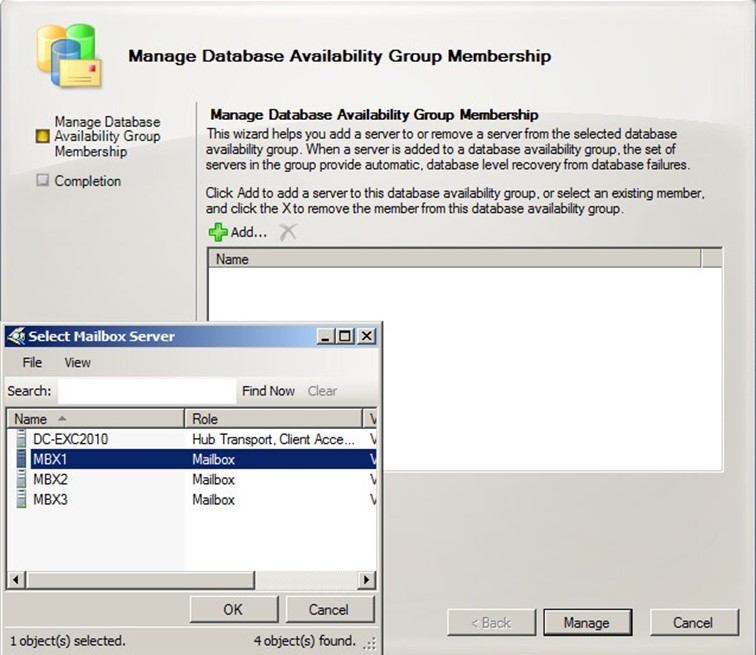The width and height of the screenshot is (756, 655).
Task: Click the MBX2 server icon
Action: tap(21, 479)
